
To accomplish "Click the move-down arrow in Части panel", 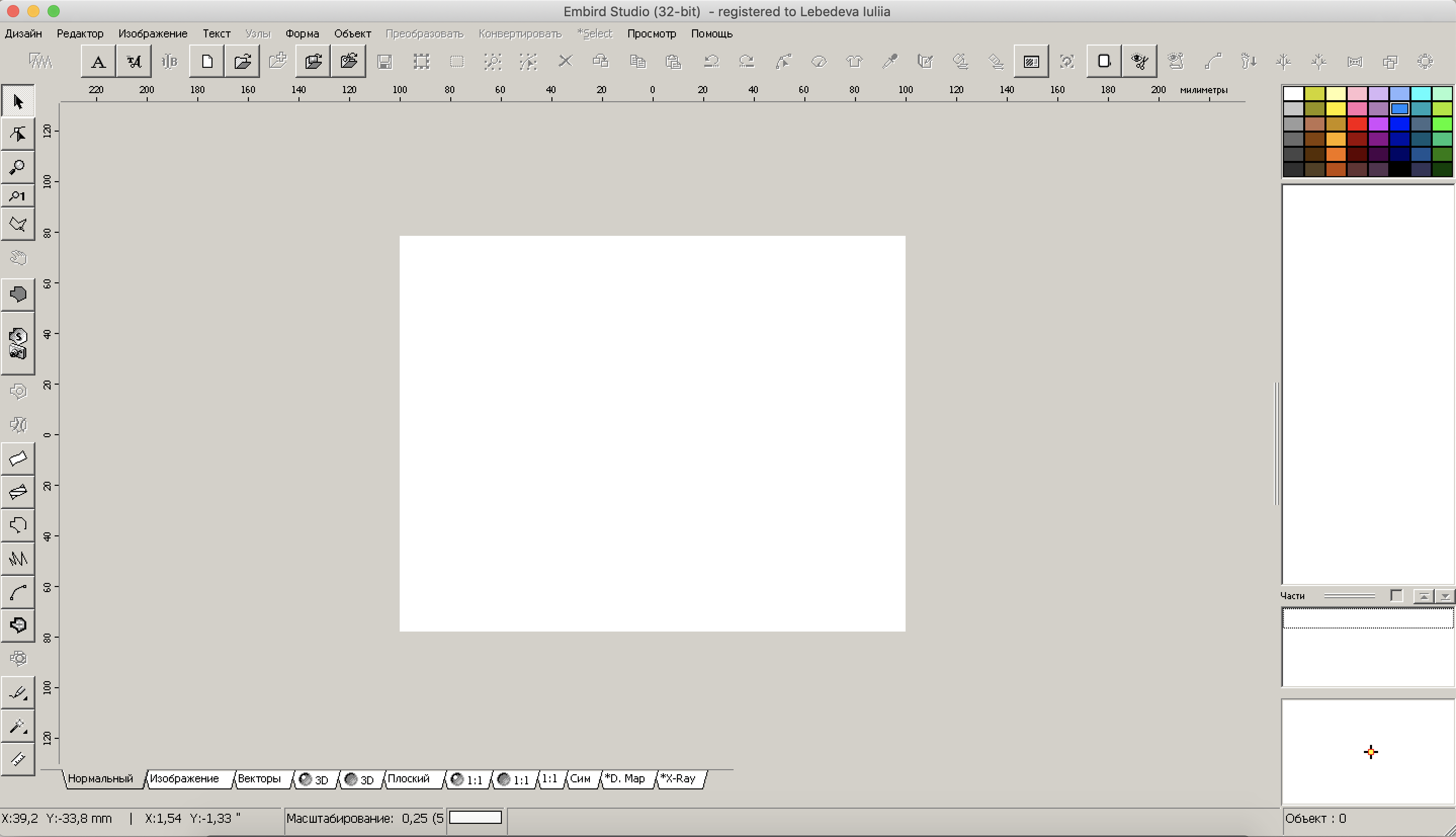I will 1444,596.
